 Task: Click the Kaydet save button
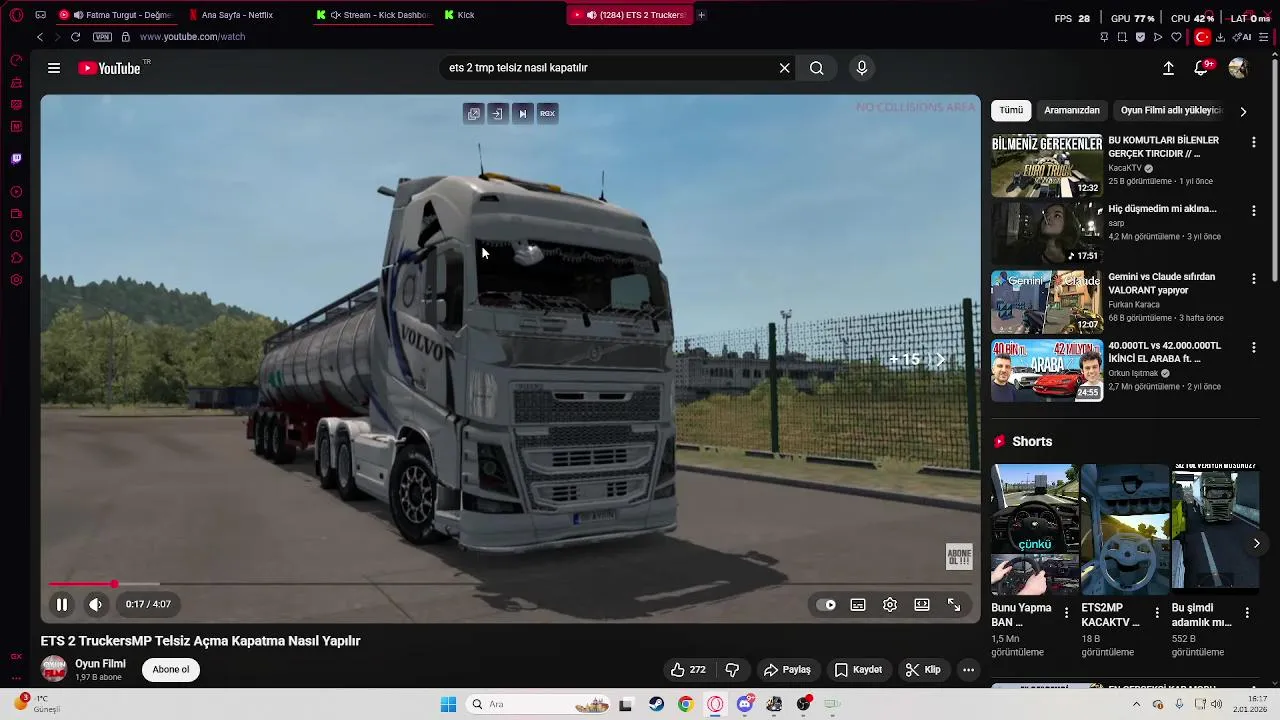tap(858, 670)
